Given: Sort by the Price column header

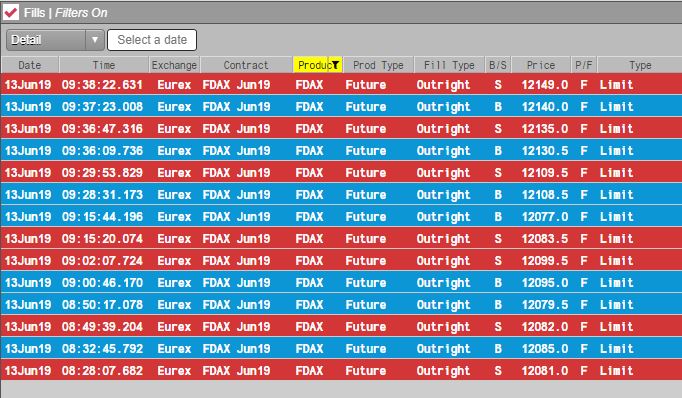Looking at the screenshot, I should (541, 65).
